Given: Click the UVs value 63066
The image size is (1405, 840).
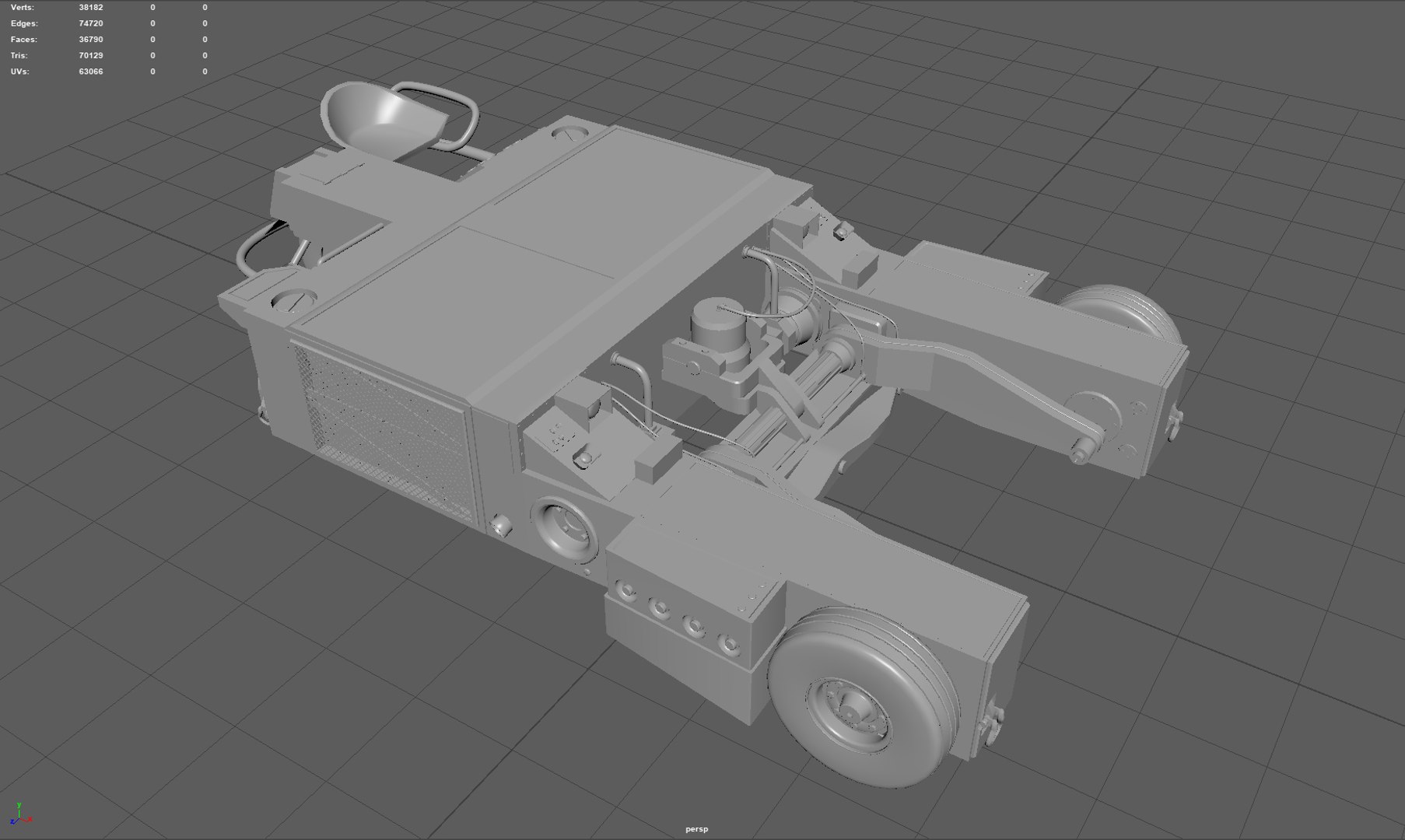Looking at the screenshot, I should click(91, 72).
